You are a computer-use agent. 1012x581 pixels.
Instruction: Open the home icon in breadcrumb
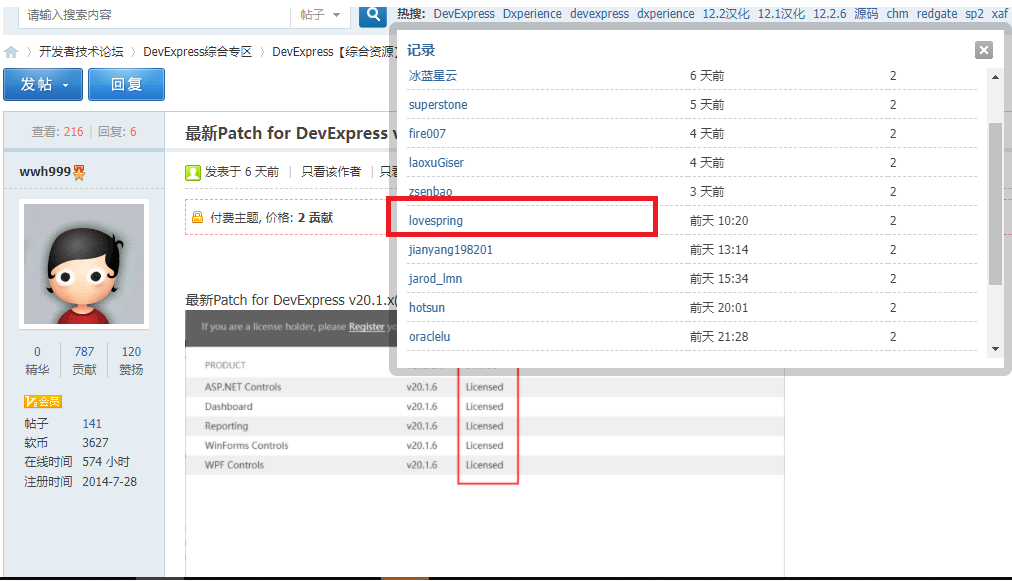11,52
